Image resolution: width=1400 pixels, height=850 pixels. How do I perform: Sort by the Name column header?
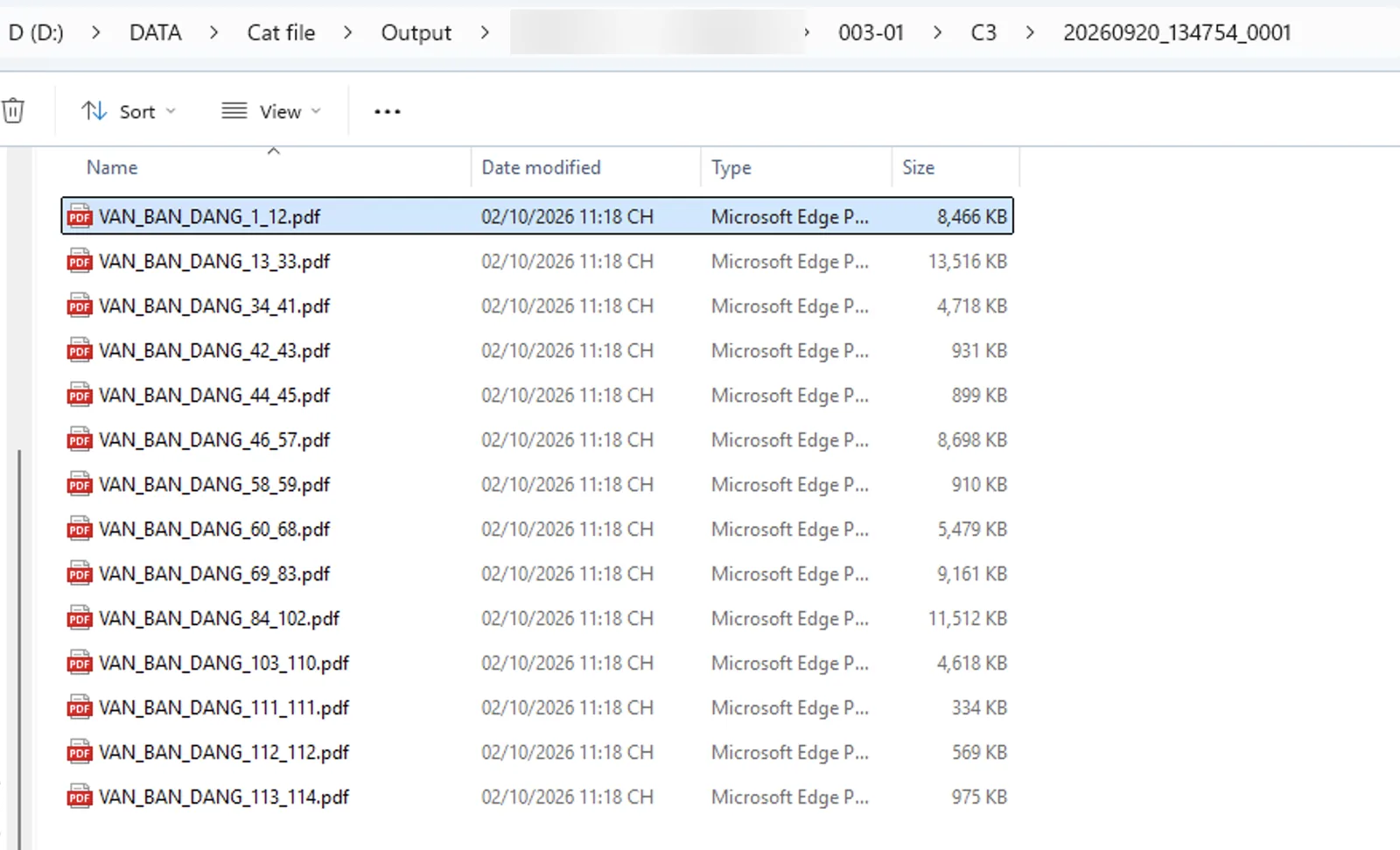[x=112, y=167]
